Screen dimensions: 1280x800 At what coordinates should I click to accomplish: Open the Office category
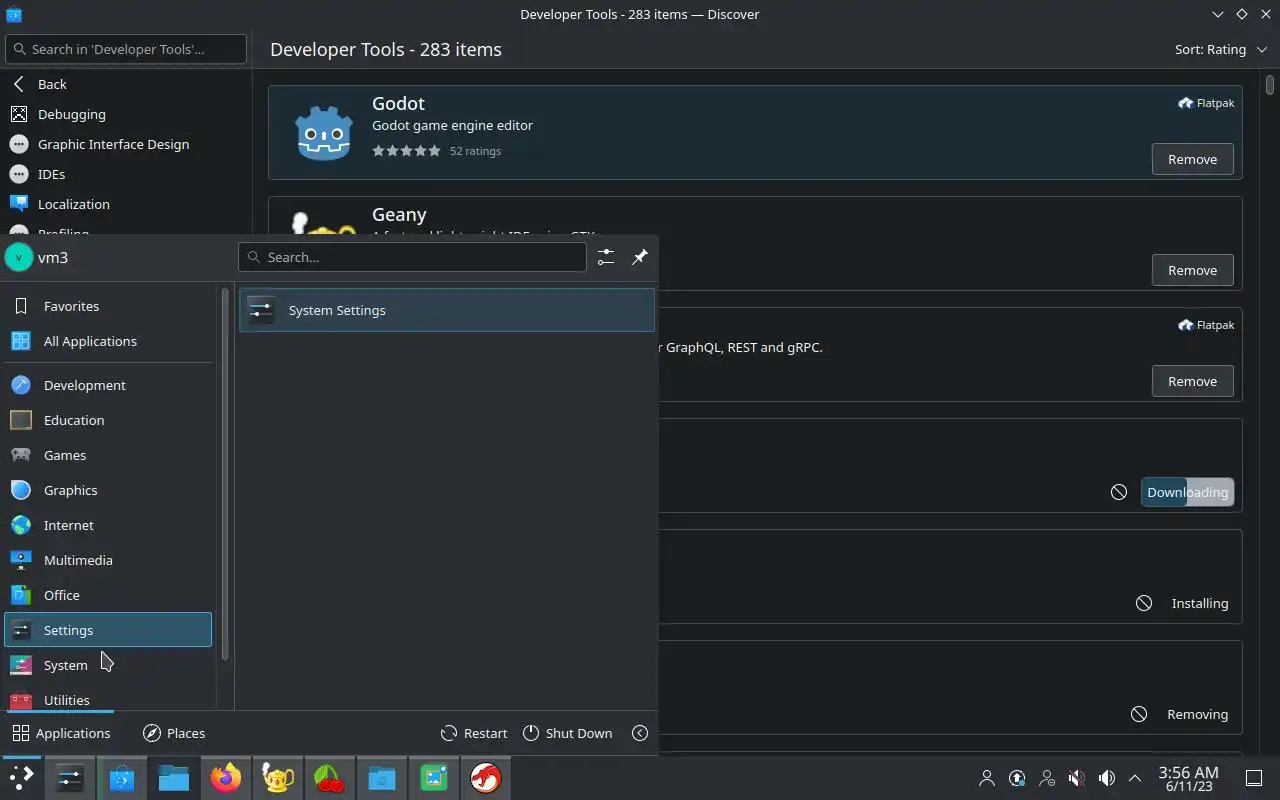coord(108,595)
